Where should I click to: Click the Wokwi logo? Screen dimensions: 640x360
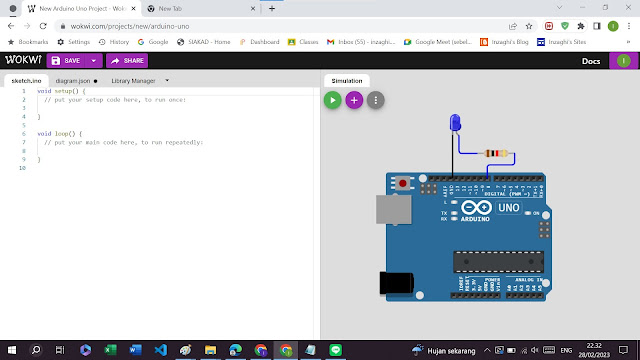23,60
